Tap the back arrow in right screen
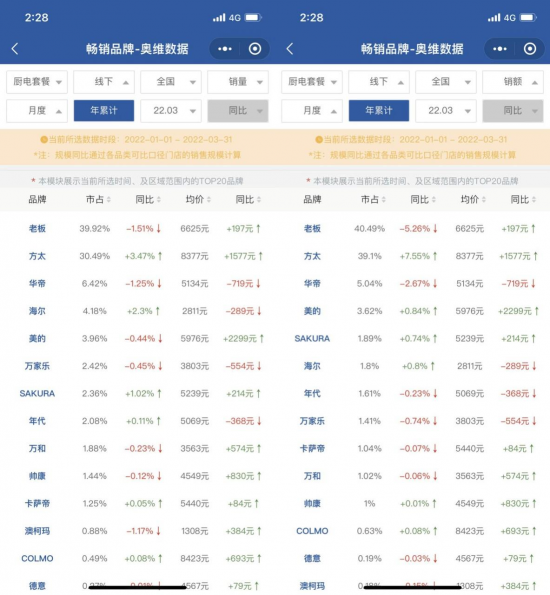The height and width of the screenshot is (595, 550). [x=290, y=49]
